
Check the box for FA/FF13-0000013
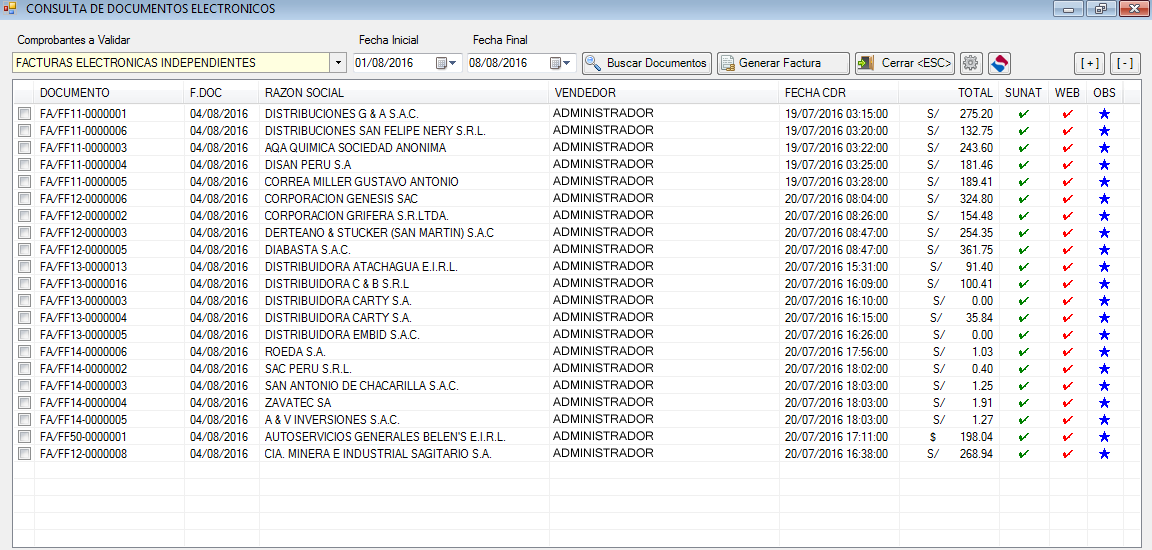click(24, 267)
